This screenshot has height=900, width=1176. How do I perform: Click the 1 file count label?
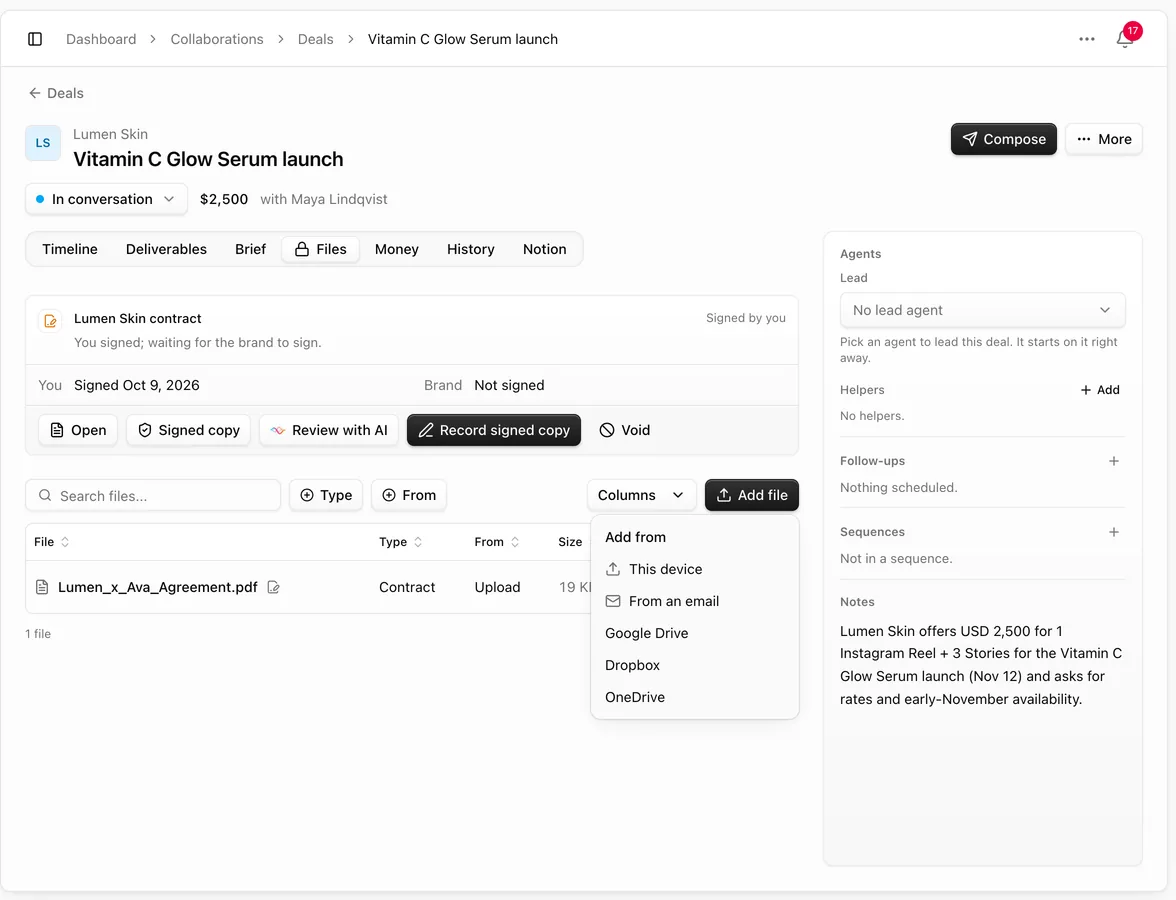[38, 634]
